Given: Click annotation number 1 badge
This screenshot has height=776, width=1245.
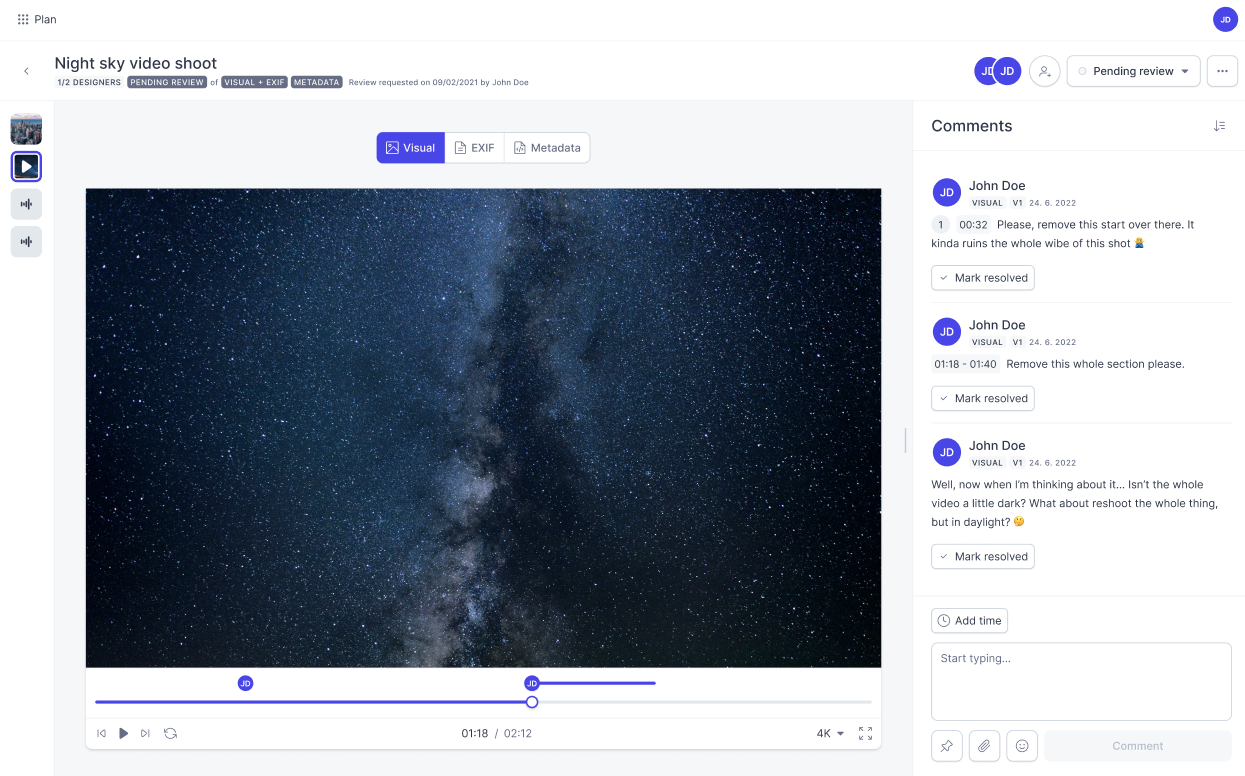Looking at the screenshot, I should pos(940,225).
